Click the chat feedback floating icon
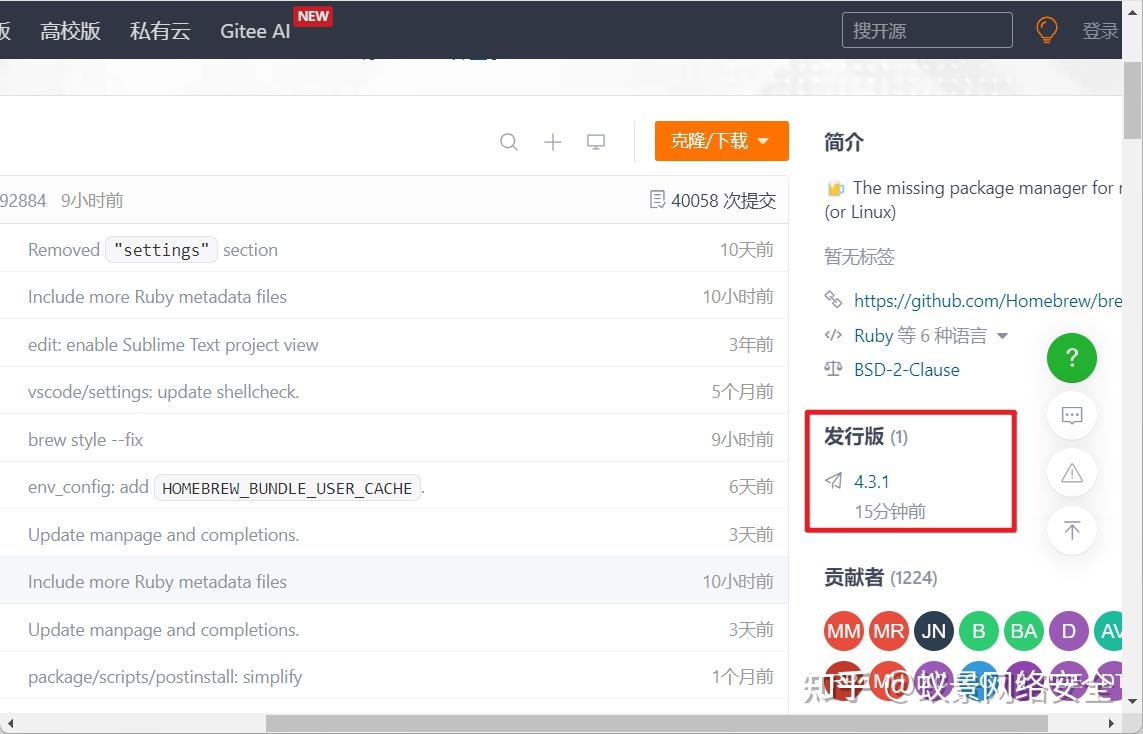Viewport: 1143px width, 734px height. point(1072,415)
